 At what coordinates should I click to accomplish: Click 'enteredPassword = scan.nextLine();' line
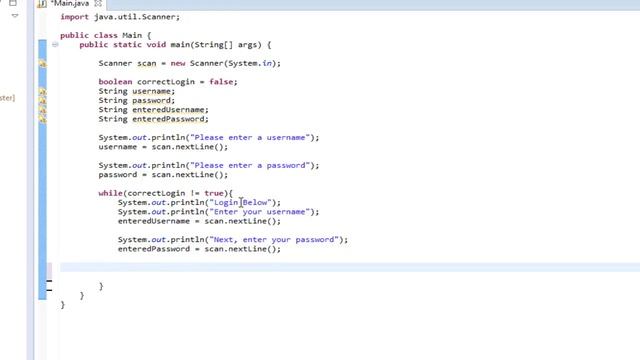[x=199, y=249]
